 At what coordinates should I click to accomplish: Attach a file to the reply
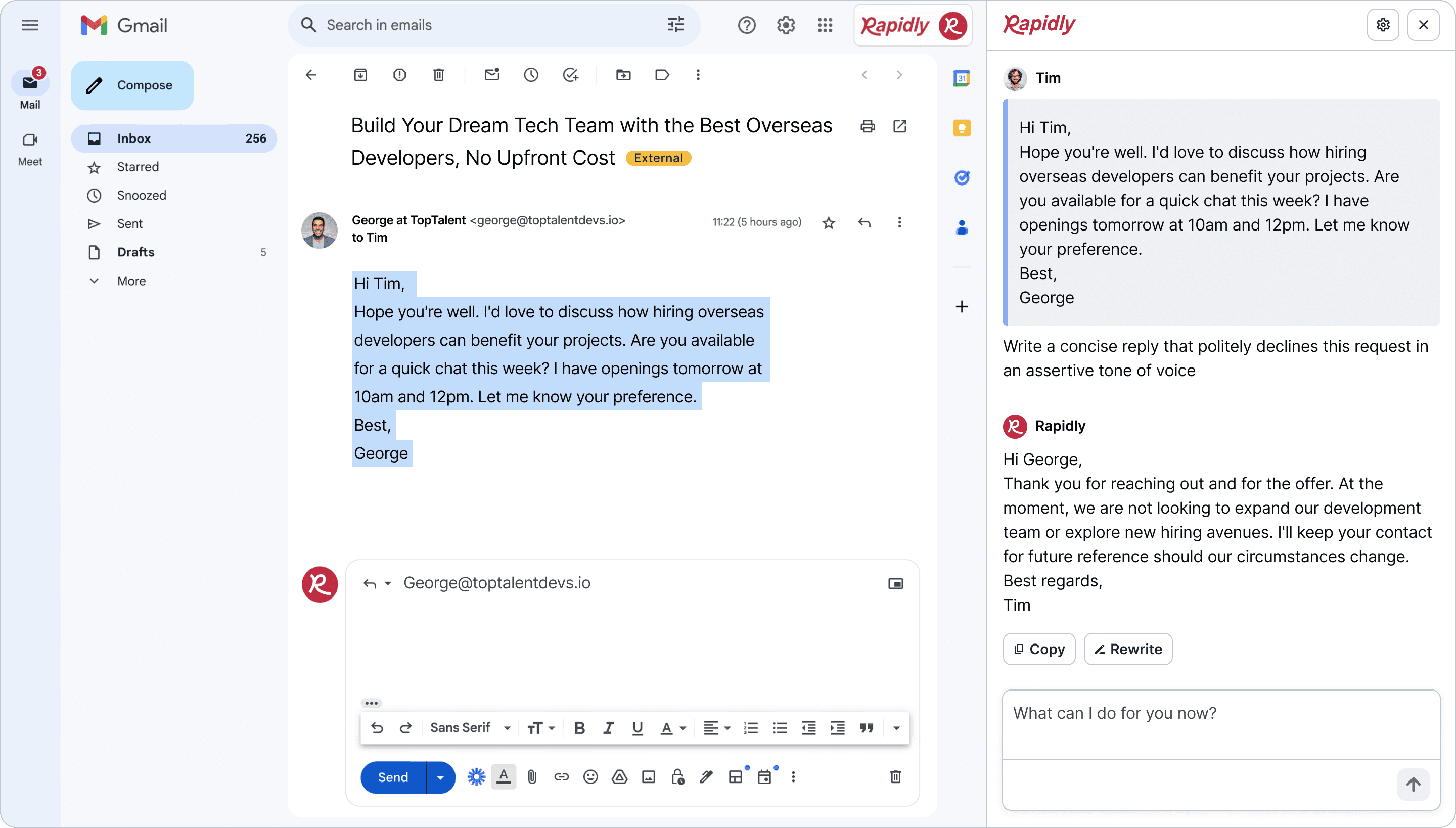(532, 777)
